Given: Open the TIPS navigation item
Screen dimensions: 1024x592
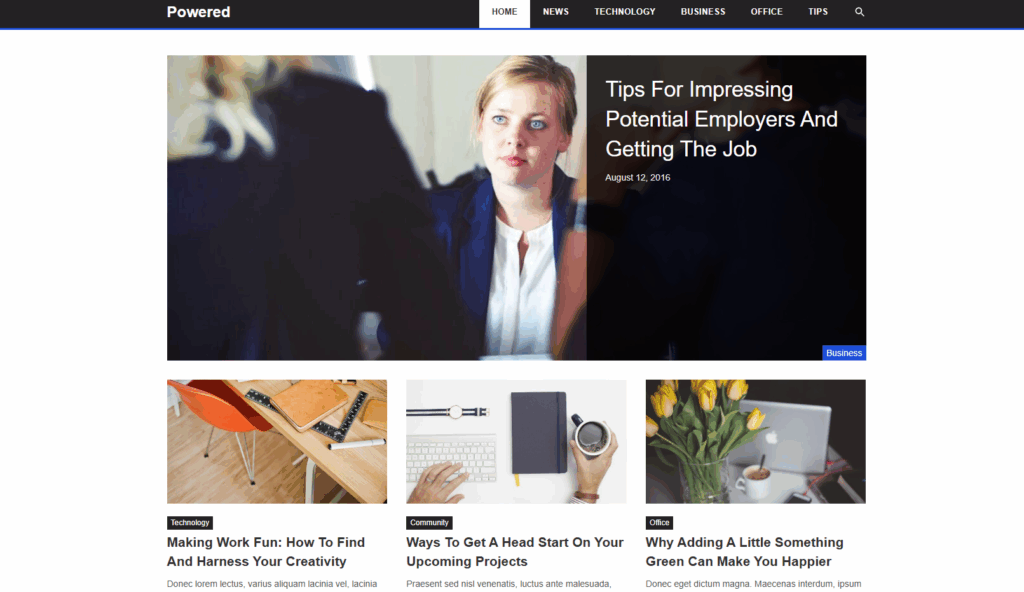Looking at the screenshot, I should tap(818, 12).
